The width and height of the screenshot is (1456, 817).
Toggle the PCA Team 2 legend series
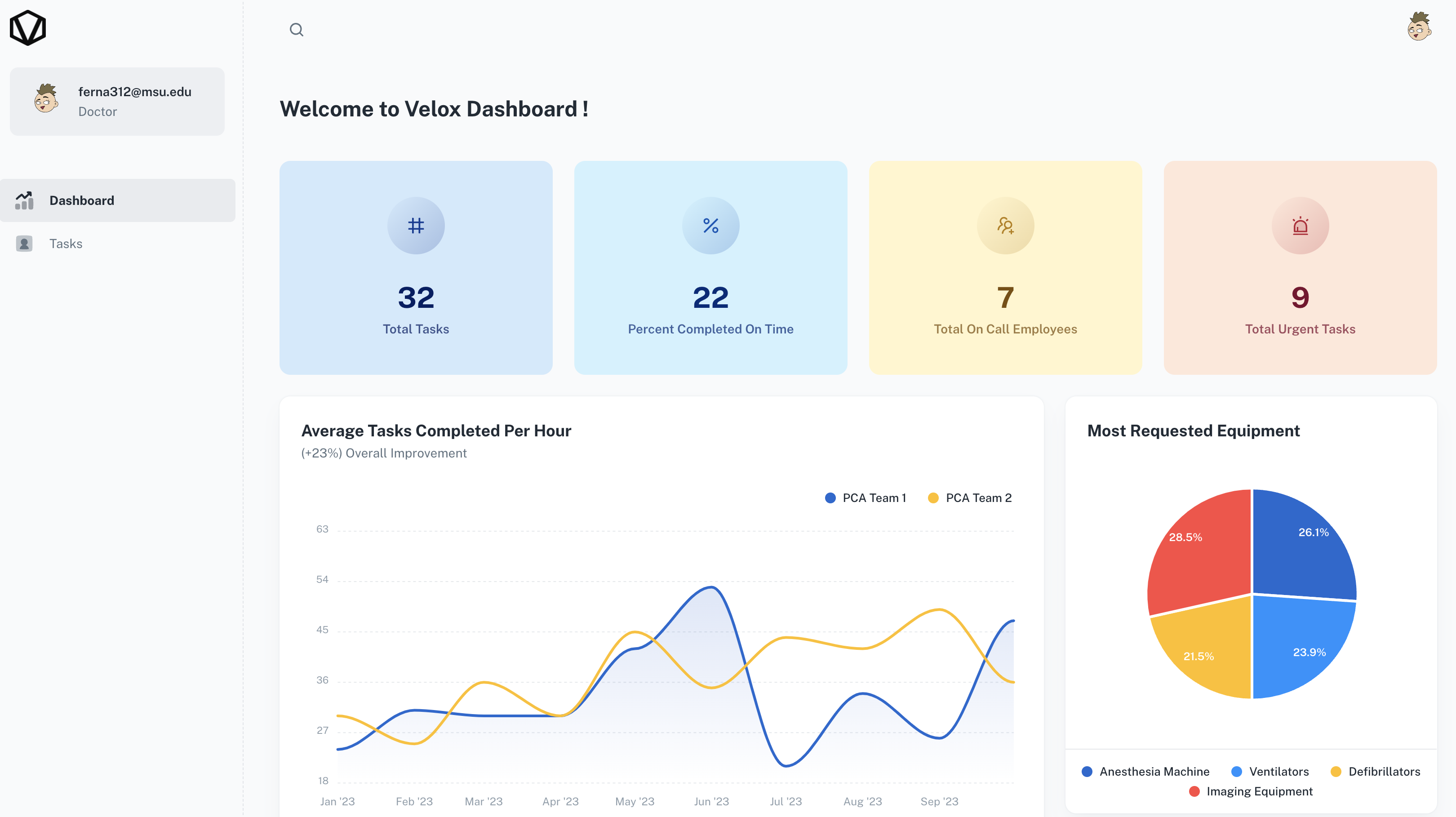pos(969,497)
